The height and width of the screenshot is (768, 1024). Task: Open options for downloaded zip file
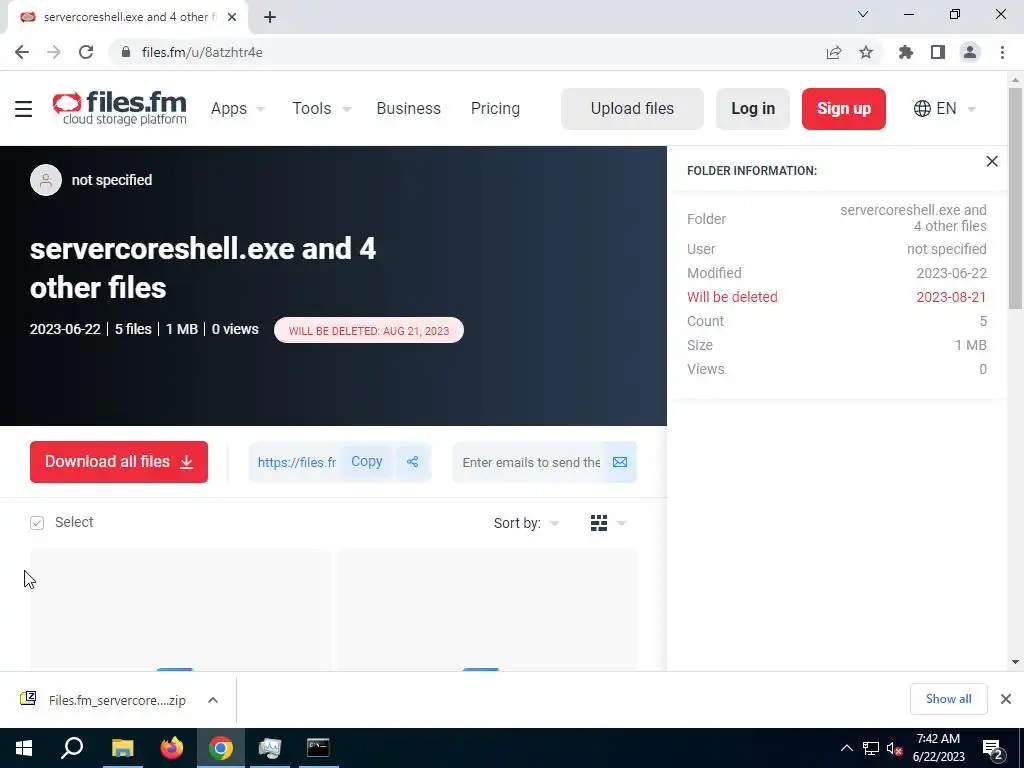point(213,700)
